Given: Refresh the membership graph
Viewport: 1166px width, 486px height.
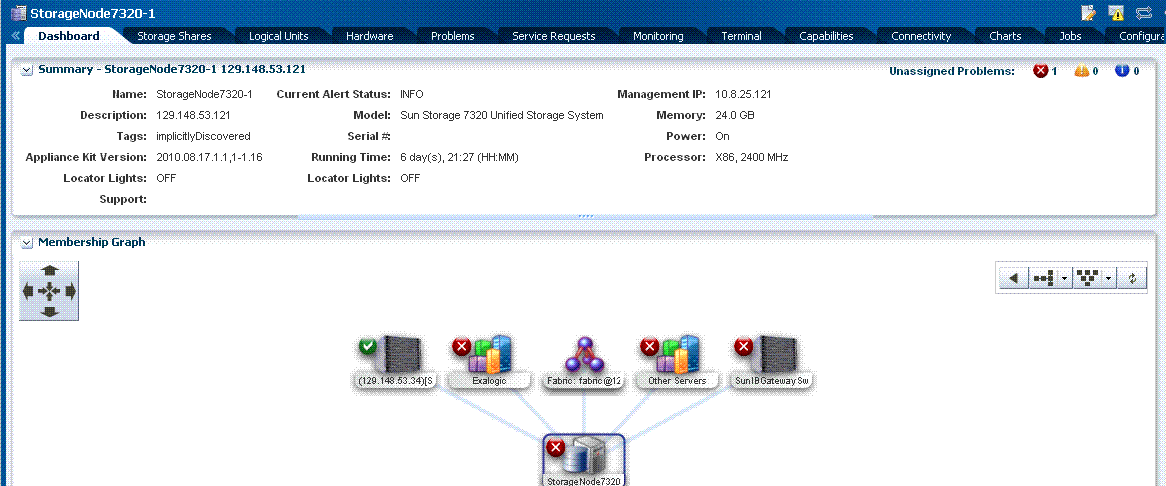Looking at the screenshot, I should (1133, 278).
